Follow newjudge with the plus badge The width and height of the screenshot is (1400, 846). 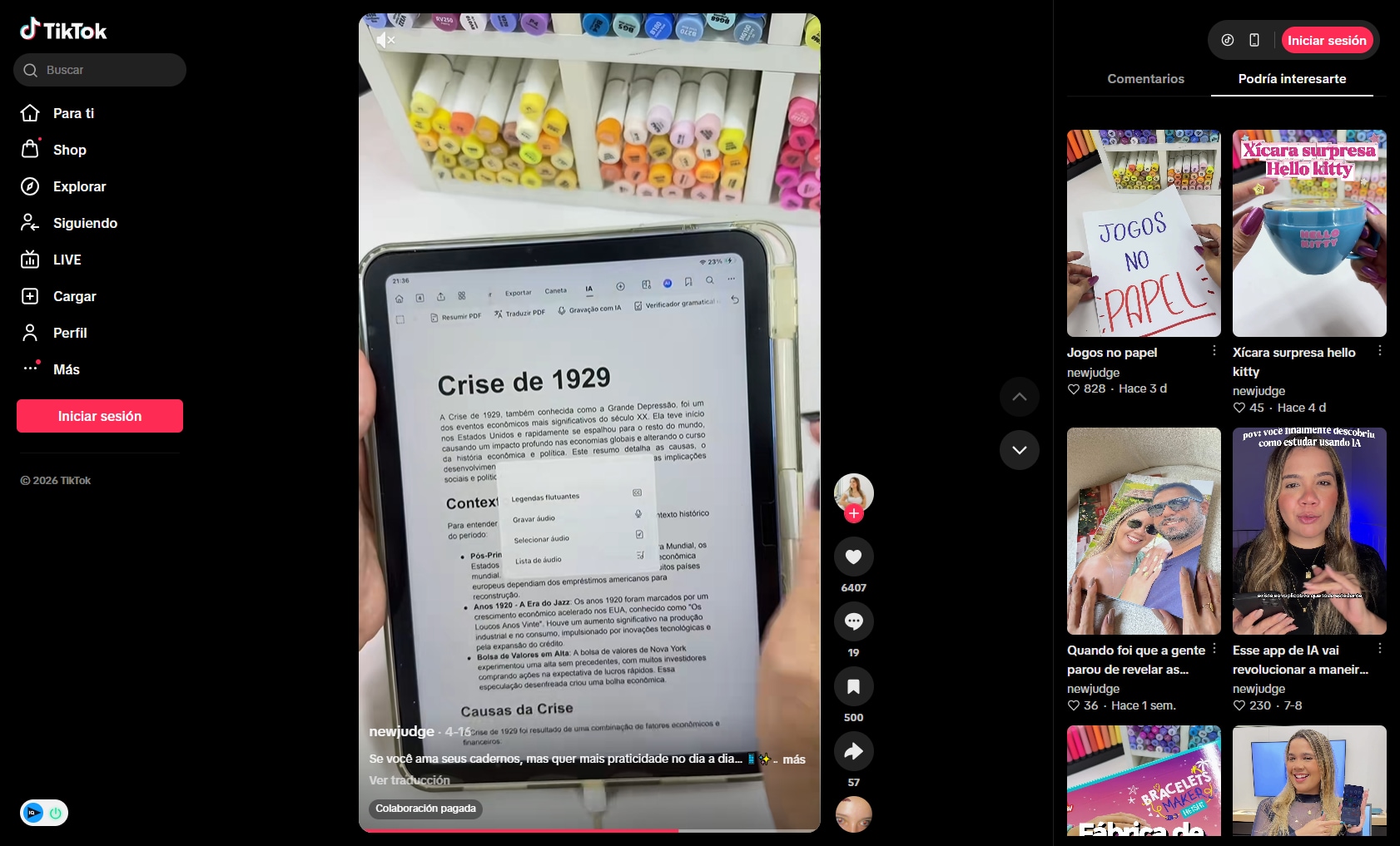coord(853,513)
